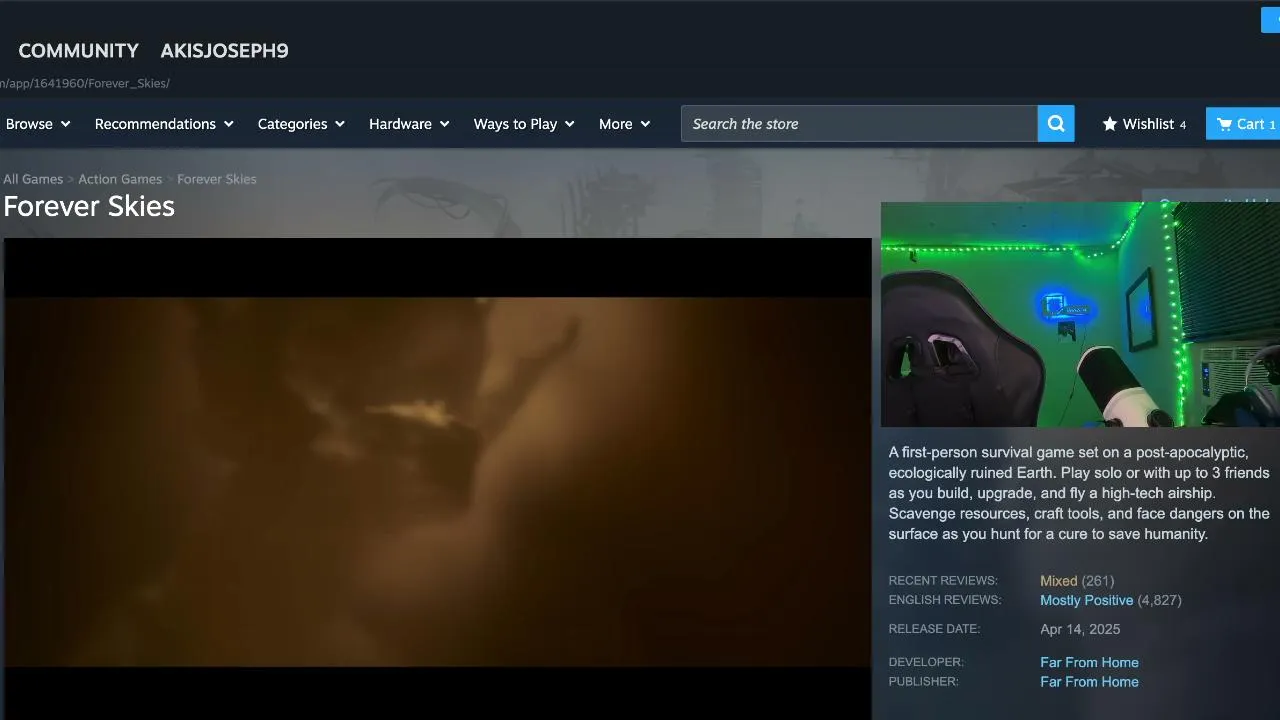This screenshot has width=1280, height=720.
Task: Click the Forever Skies breadcrumb
Action: pos(217,179)
